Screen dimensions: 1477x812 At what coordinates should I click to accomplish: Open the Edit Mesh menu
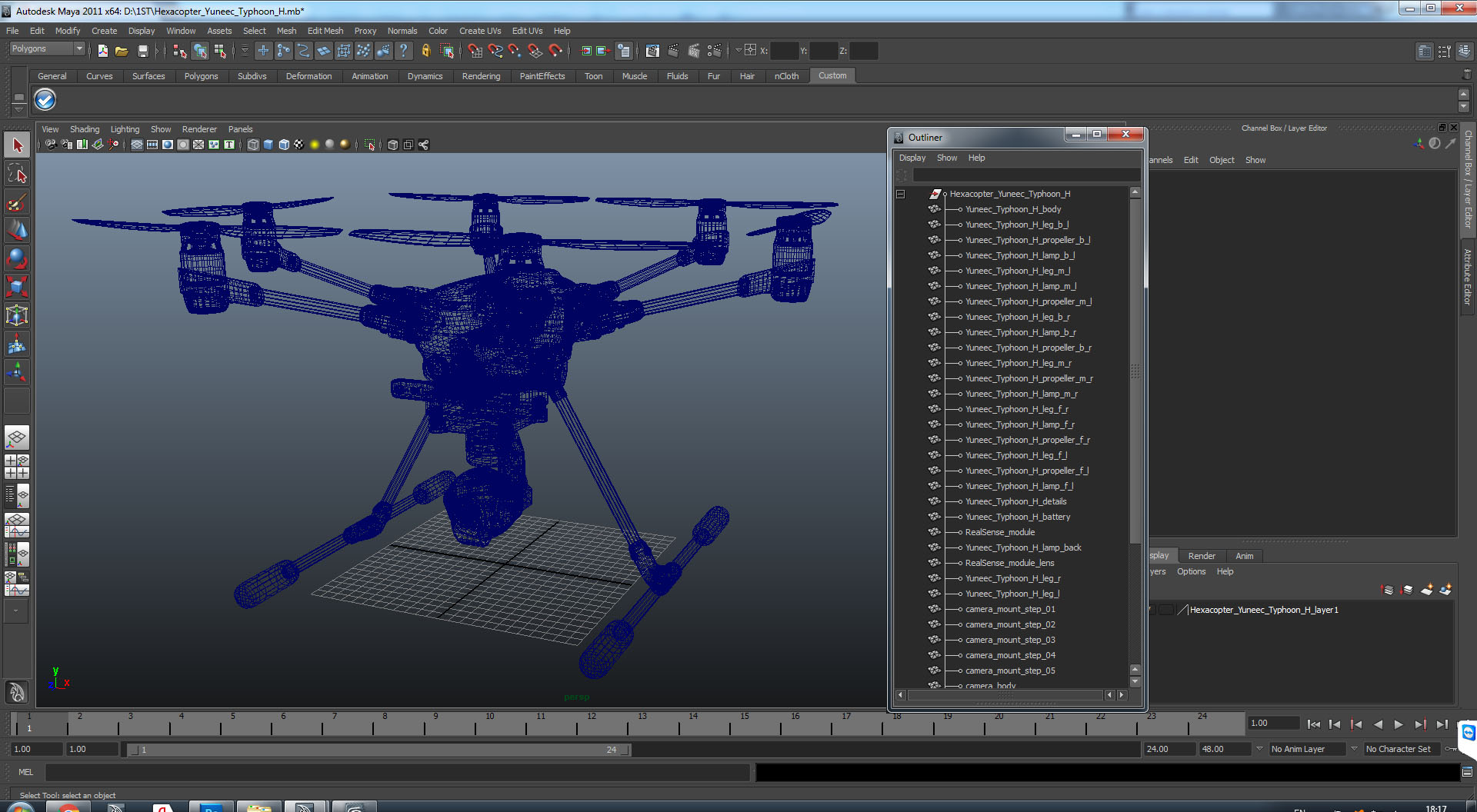point(325,31)
